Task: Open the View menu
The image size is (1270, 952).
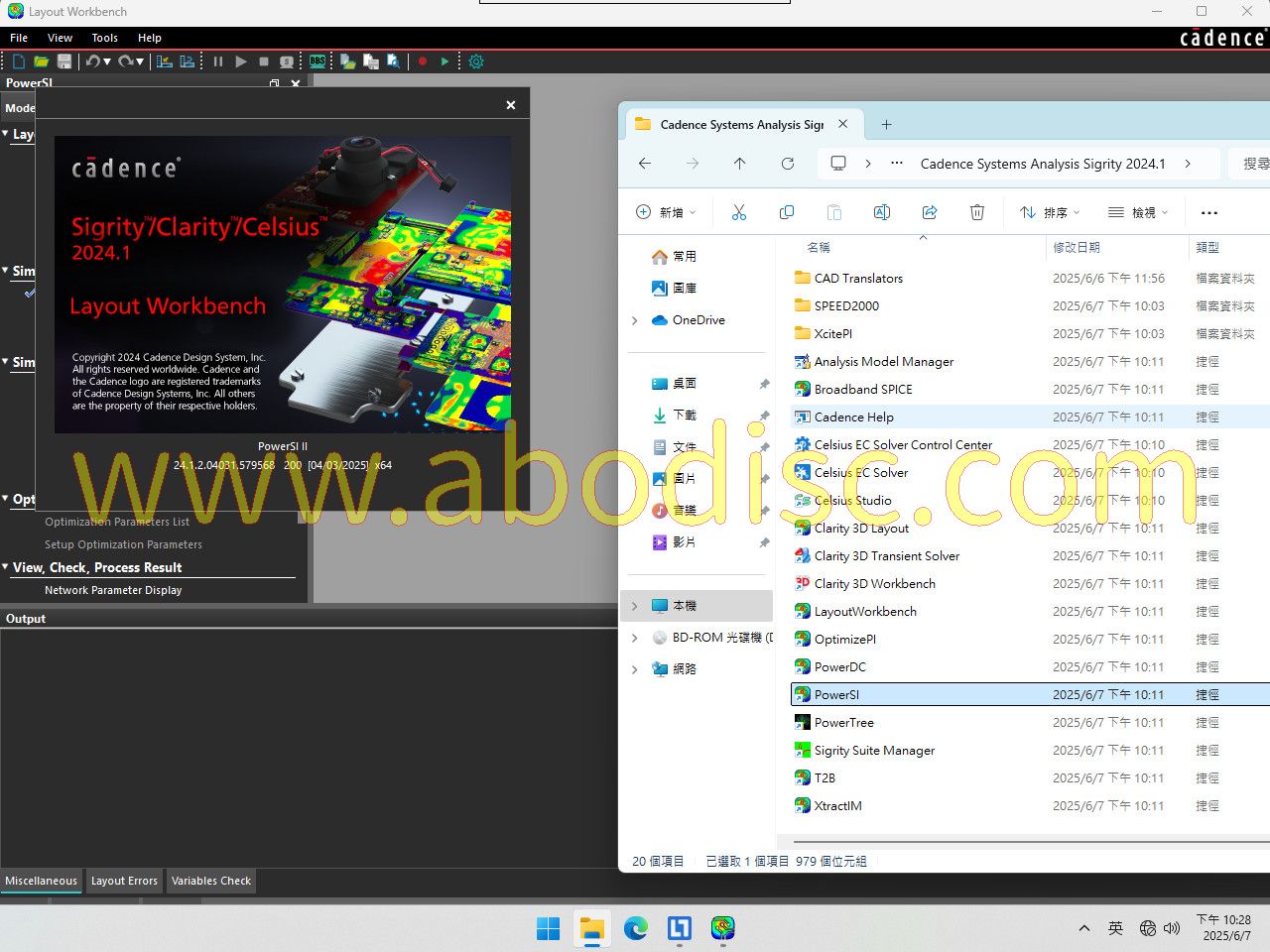Action: click(x=60, y=38)
